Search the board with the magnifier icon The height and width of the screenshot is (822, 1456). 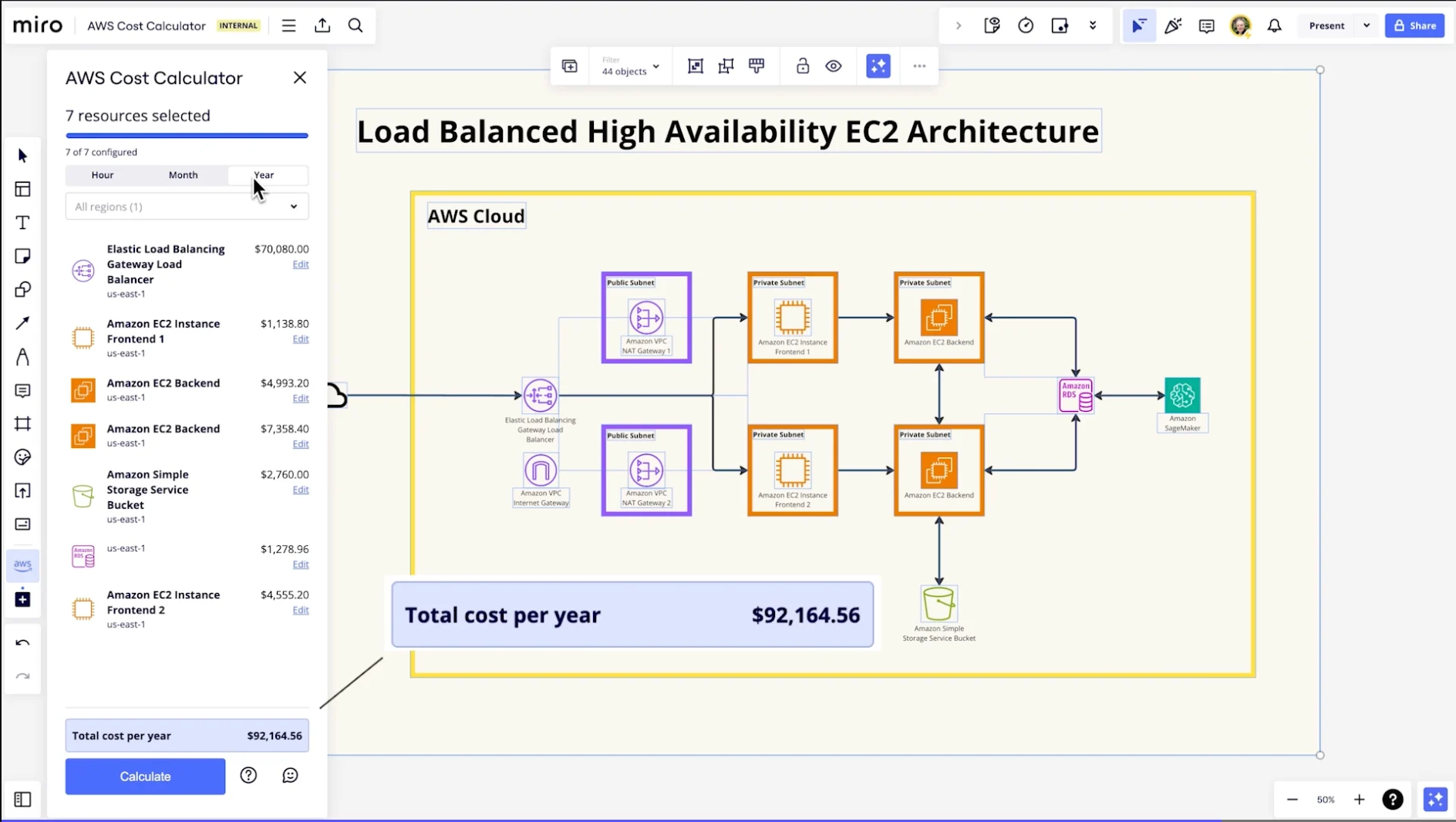tap(356, 25)
